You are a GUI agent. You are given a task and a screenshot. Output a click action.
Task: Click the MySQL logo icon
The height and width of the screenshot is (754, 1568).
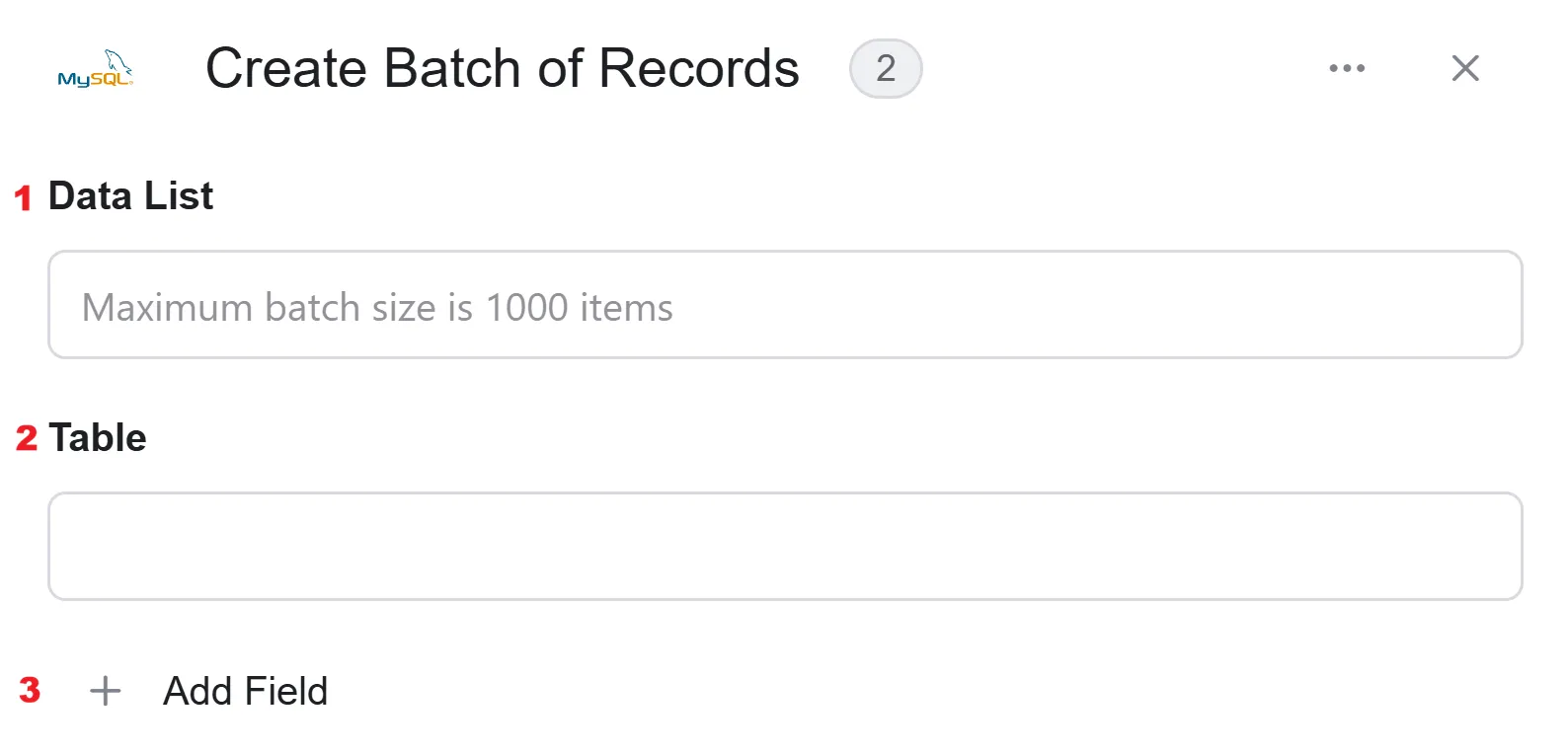pos(96,69)
